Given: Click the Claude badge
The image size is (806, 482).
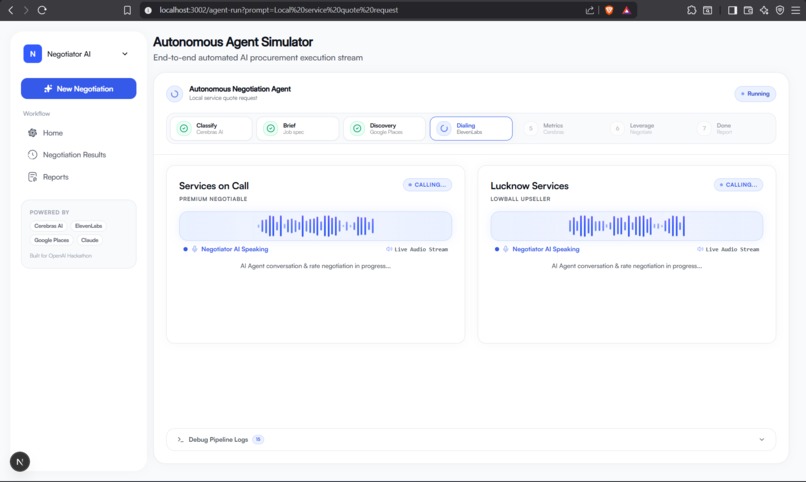Looking at the screenshot, I should 89,240.
